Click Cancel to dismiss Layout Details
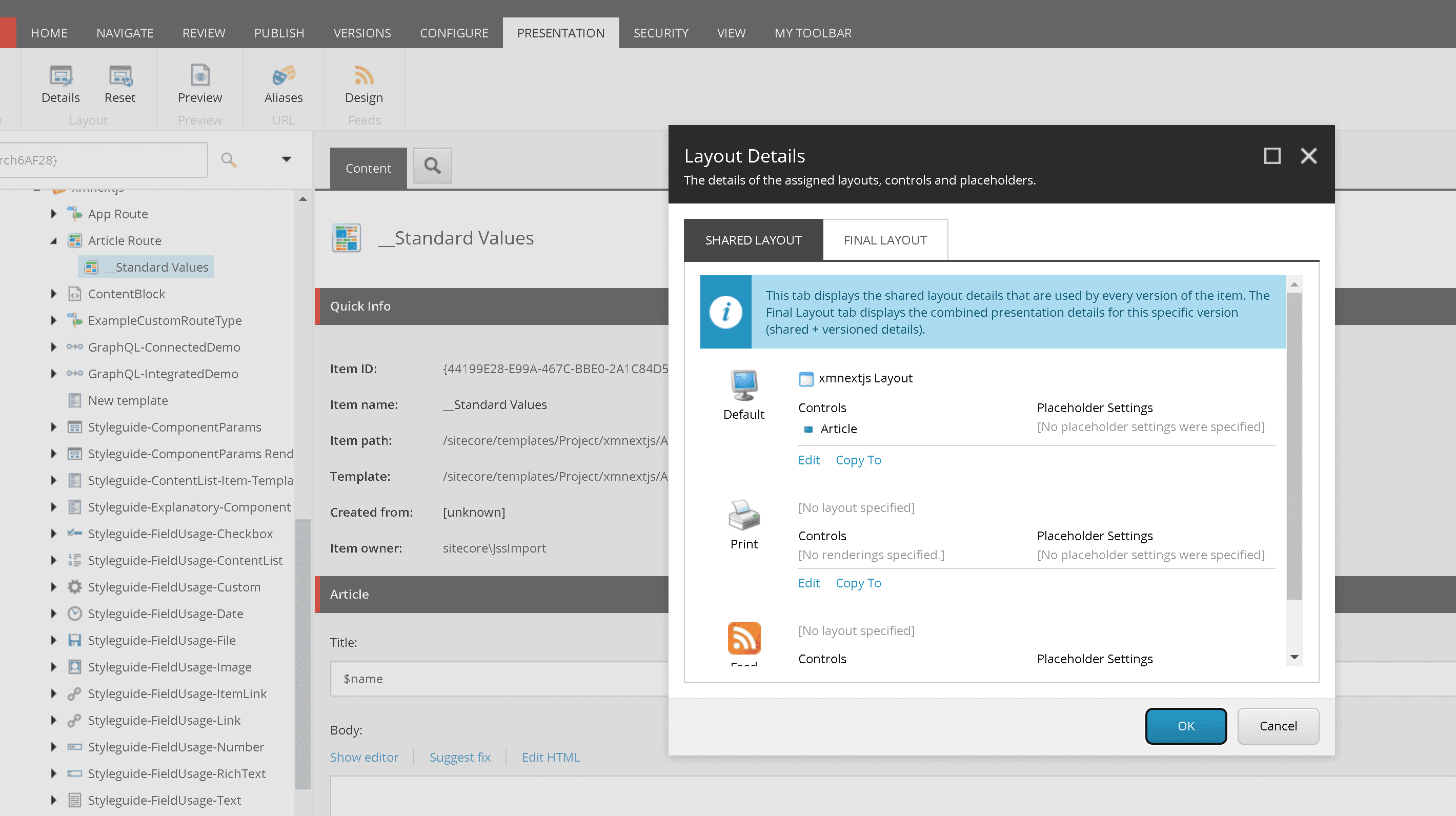1456x816 pixels. click(x=1277, y=725)
